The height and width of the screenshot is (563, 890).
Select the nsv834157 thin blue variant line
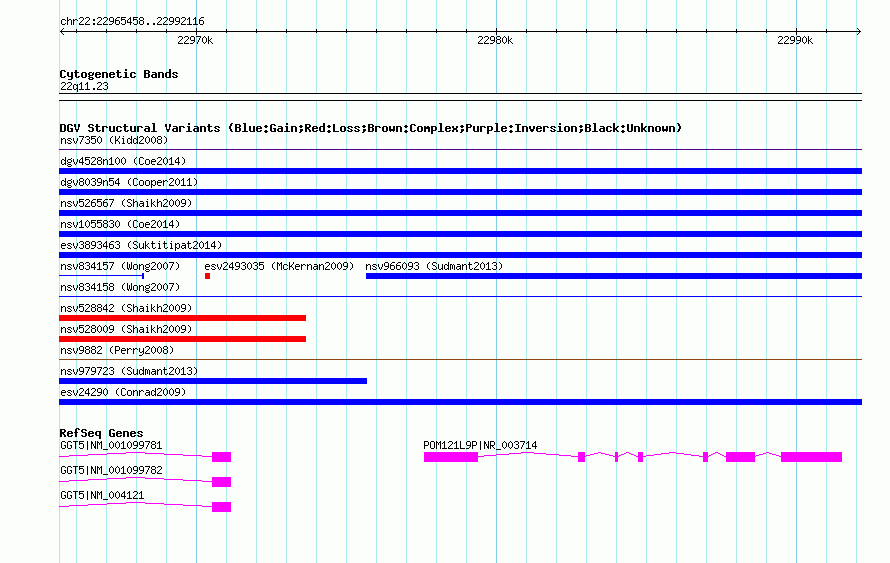pyautogui.click(x=102, y=276)
